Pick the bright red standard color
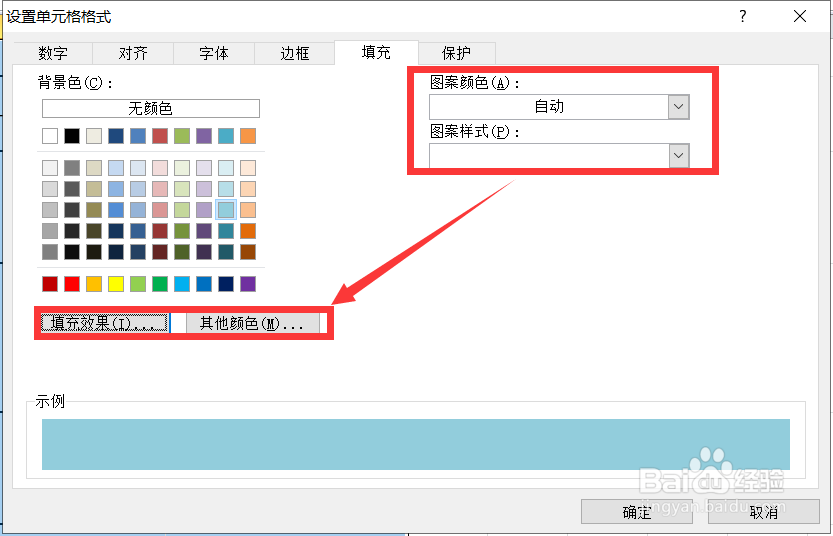This screenshot has height=536, width=833. [72, 284]
